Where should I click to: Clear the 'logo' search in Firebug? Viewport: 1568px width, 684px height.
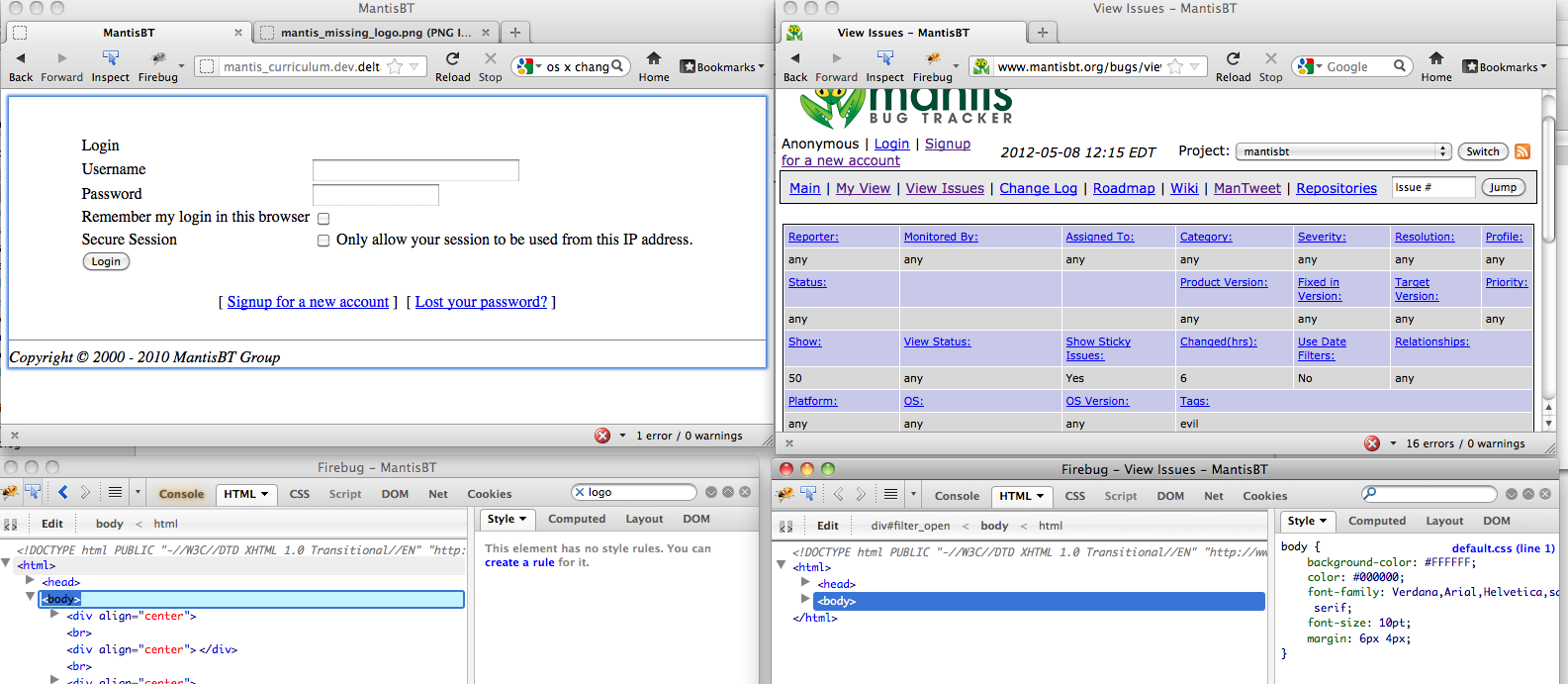[x=581, y=492]
